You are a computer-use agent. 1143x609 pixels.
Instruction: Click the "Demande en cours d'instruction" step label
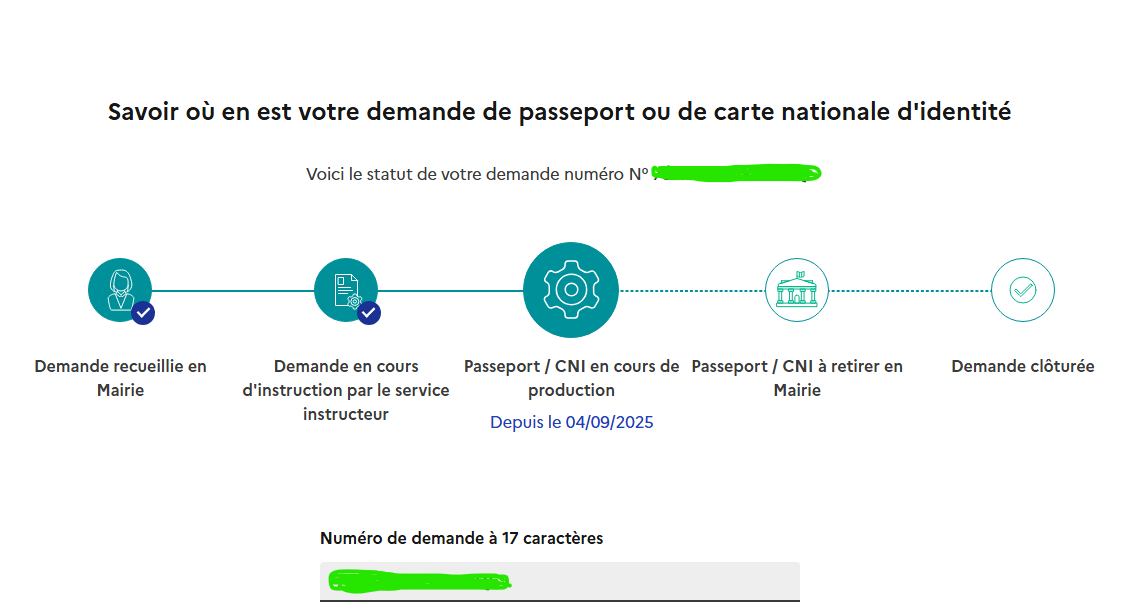pyautogui.click(x=346, y=390)
